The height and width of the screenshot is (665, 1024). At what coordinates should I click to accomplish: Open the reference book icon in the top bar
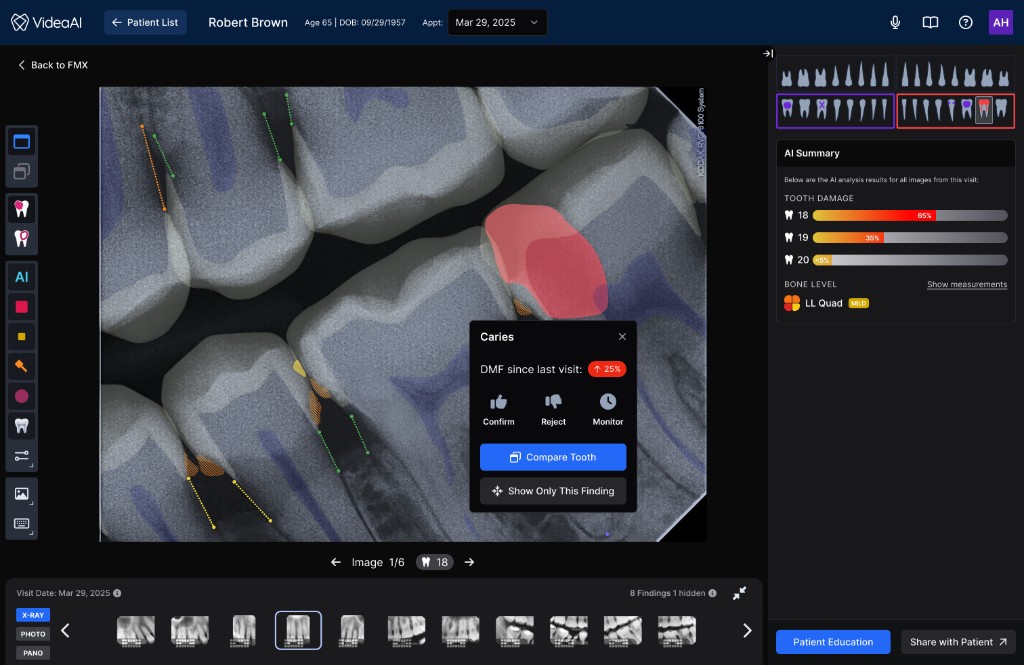coord(930,21)
